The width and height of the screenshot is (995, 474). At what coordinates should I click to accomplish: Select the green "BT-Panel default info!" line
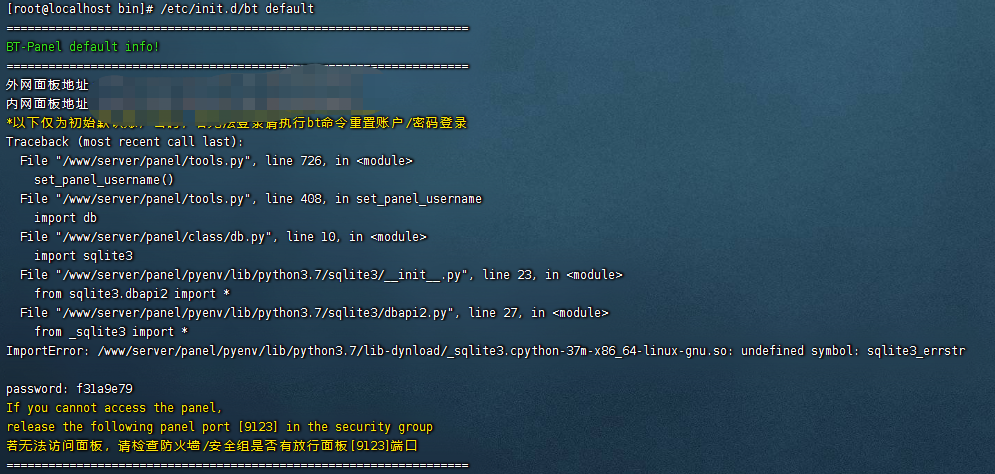(x=83, y=47)
